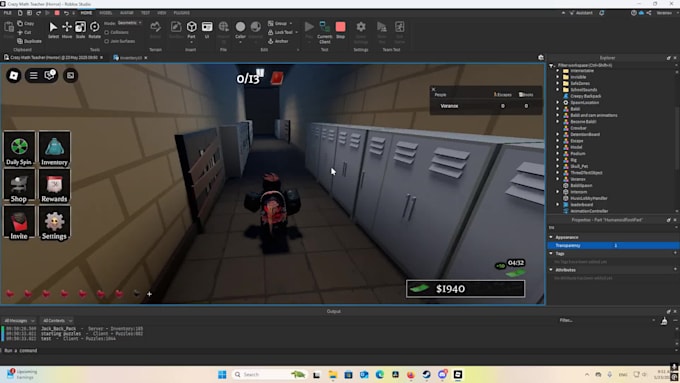Open the Lock Tool dropdown arrow
This screenshot has width=680, height=383.
296,32
